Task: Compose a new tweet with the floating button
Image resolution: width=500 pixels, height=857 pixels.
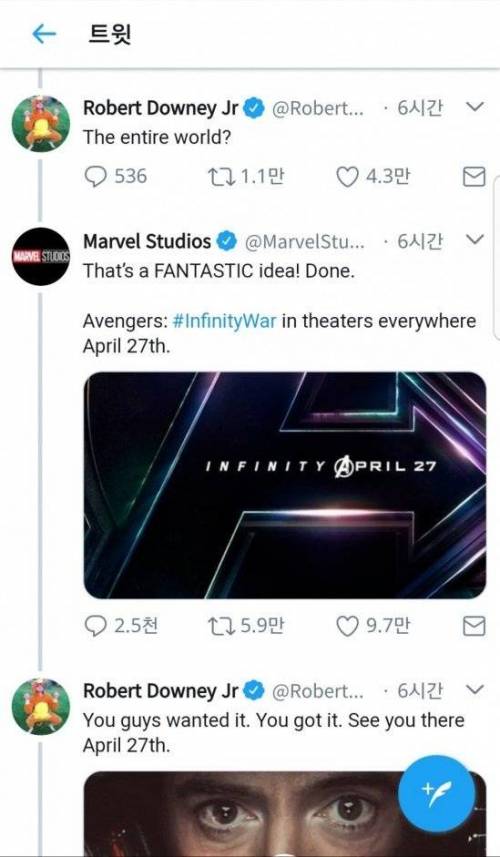Action: click(x=436, y=794)
